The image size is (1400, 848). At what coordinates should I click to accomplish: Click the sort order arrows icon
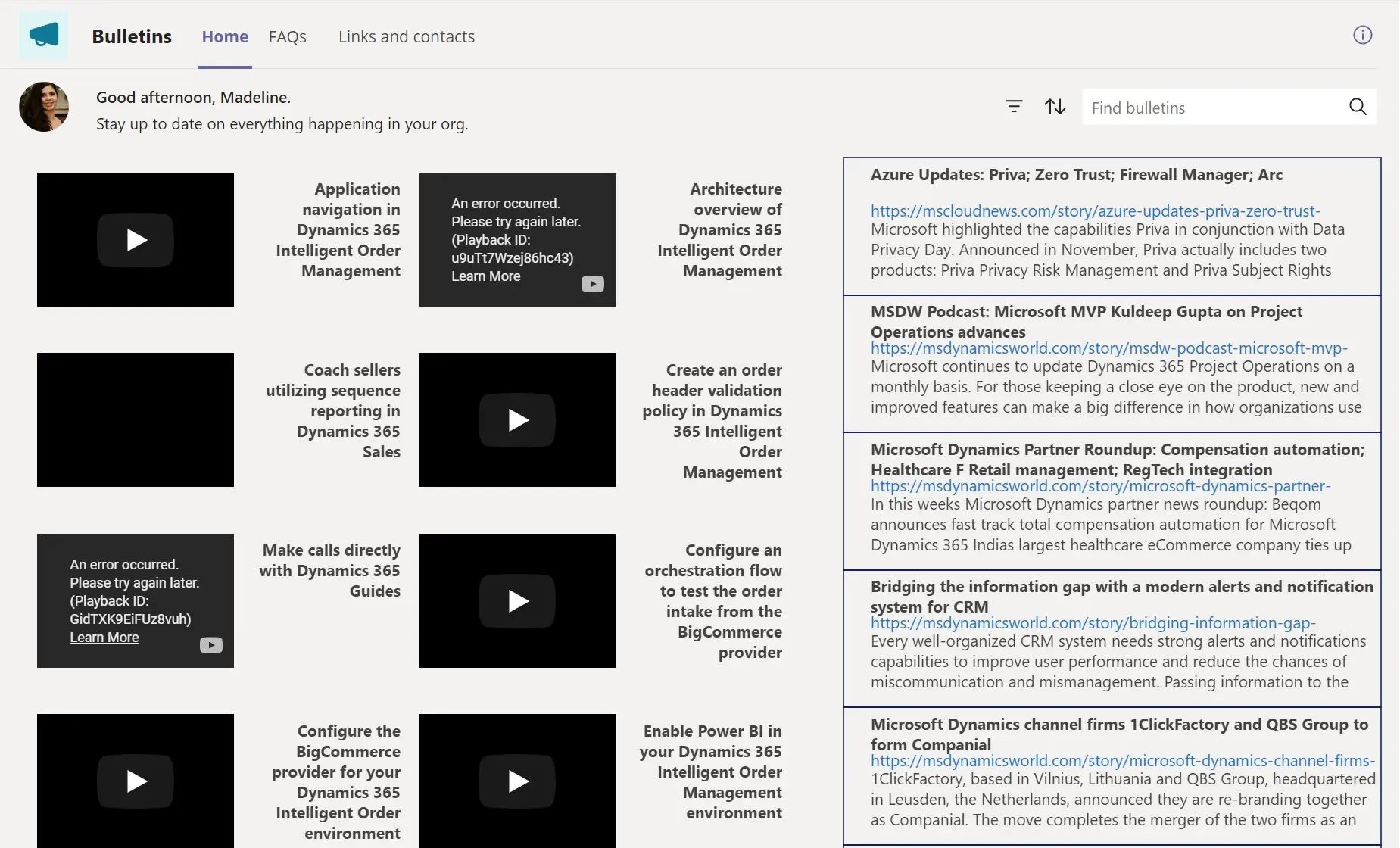click(1055, 107)
